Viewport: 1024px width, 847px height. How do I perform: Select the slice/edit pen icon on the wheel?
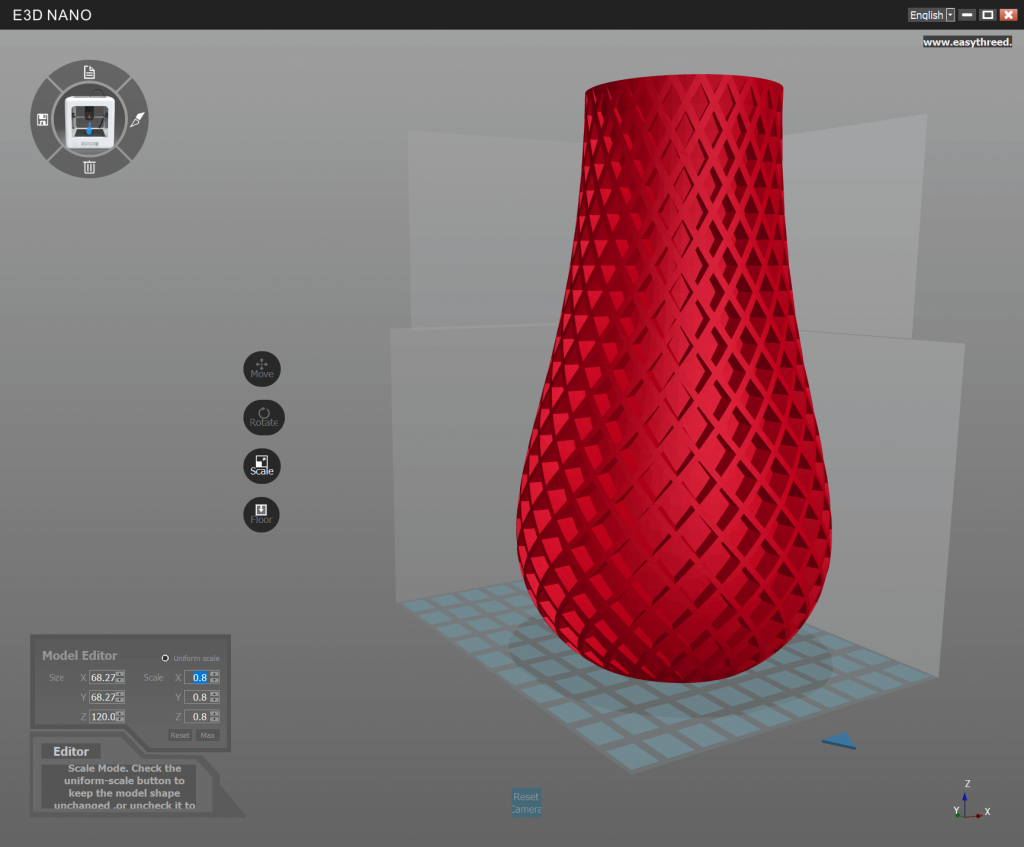tap(137, 119)
